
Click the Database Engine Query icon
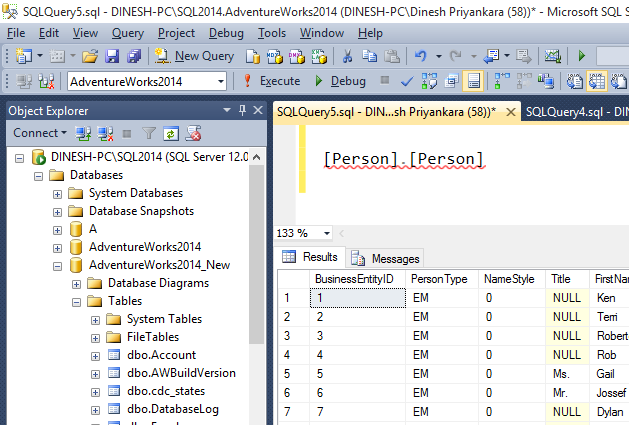click(x=253, y=56)
